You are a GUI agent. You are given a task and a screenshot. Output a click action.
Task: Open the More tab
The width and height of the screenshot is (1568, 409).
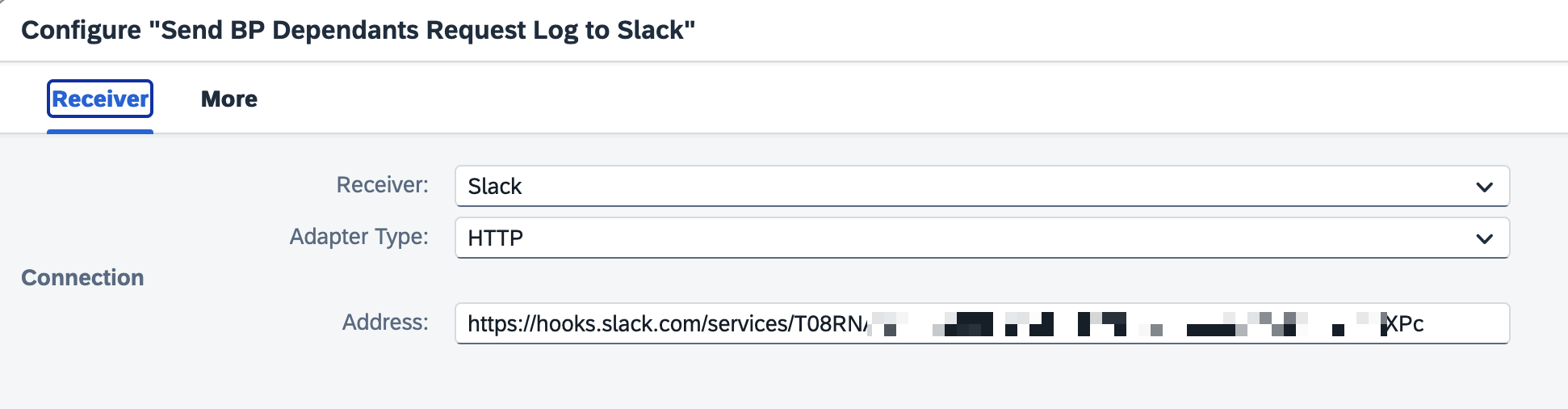[229, 99]
